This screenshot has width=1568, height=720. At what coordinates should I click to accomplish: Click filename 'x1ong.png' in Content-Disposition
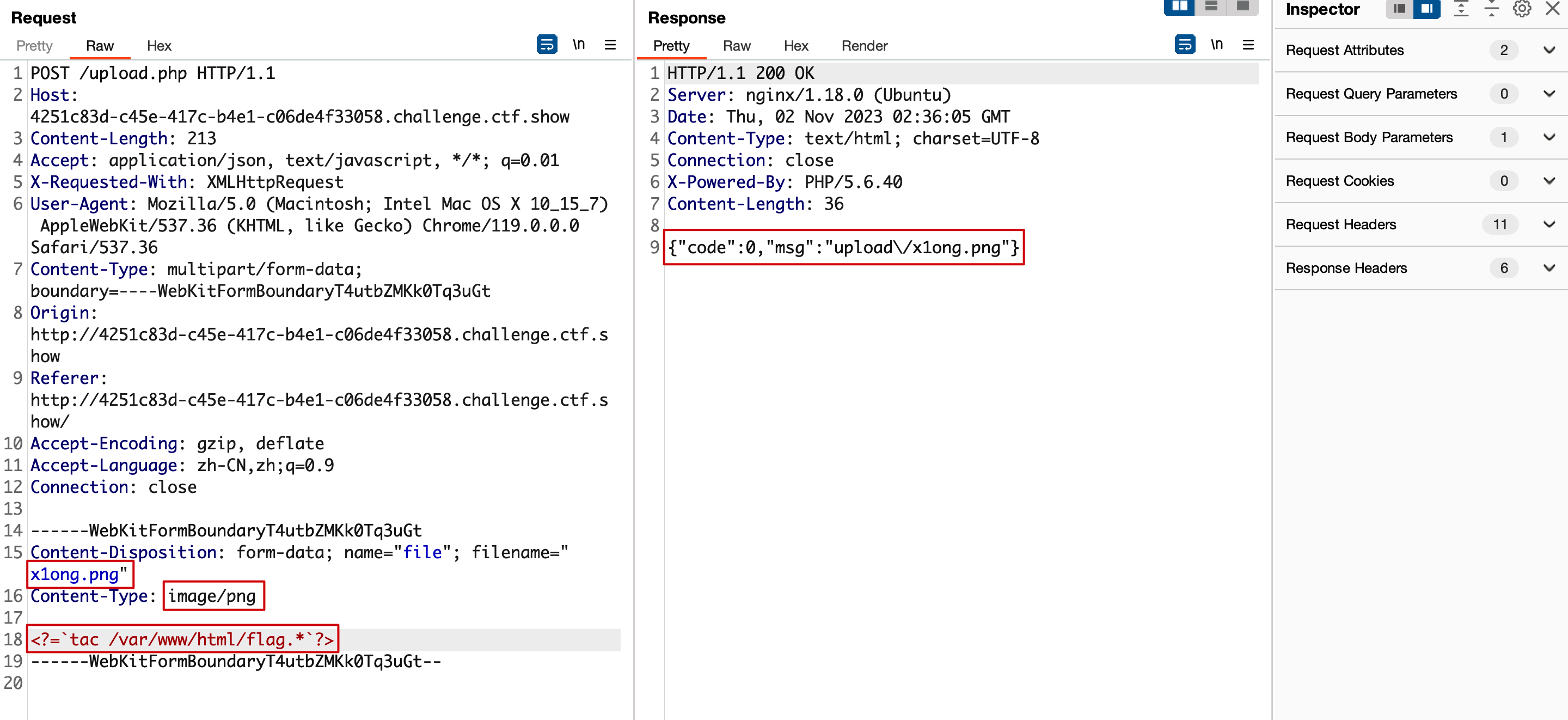coord(74,574)
